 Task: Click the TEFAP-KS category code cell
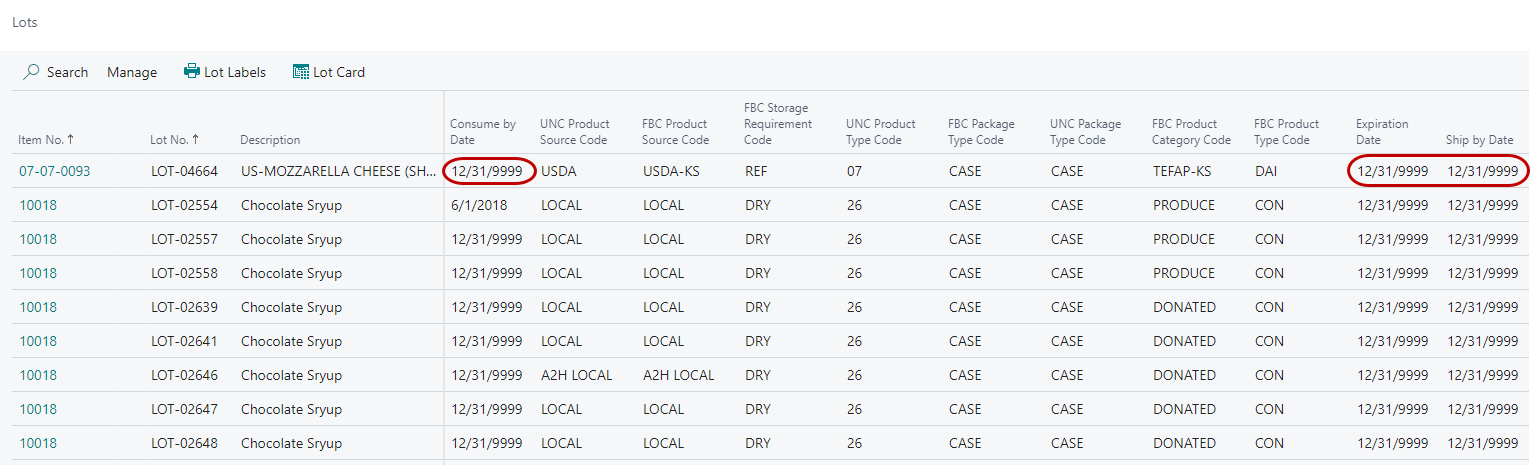pyautogui.click(x=1182, y=171)
